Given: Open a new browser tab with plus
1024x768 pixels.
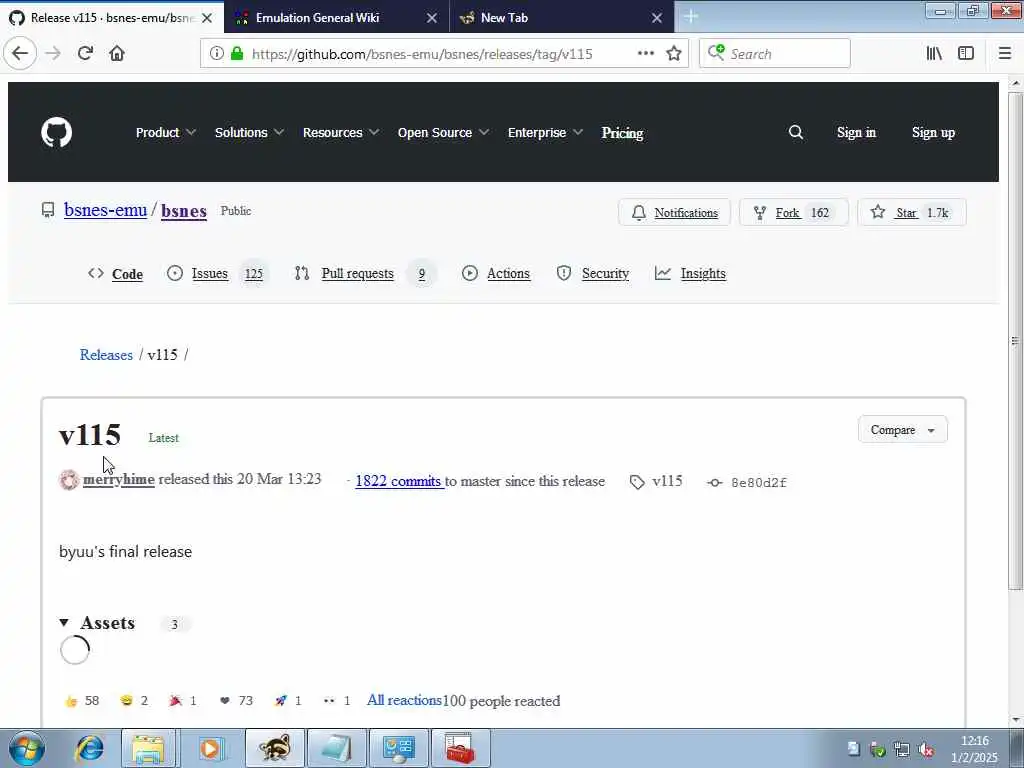Looking at the screenshot, I should tap(690, 17).
